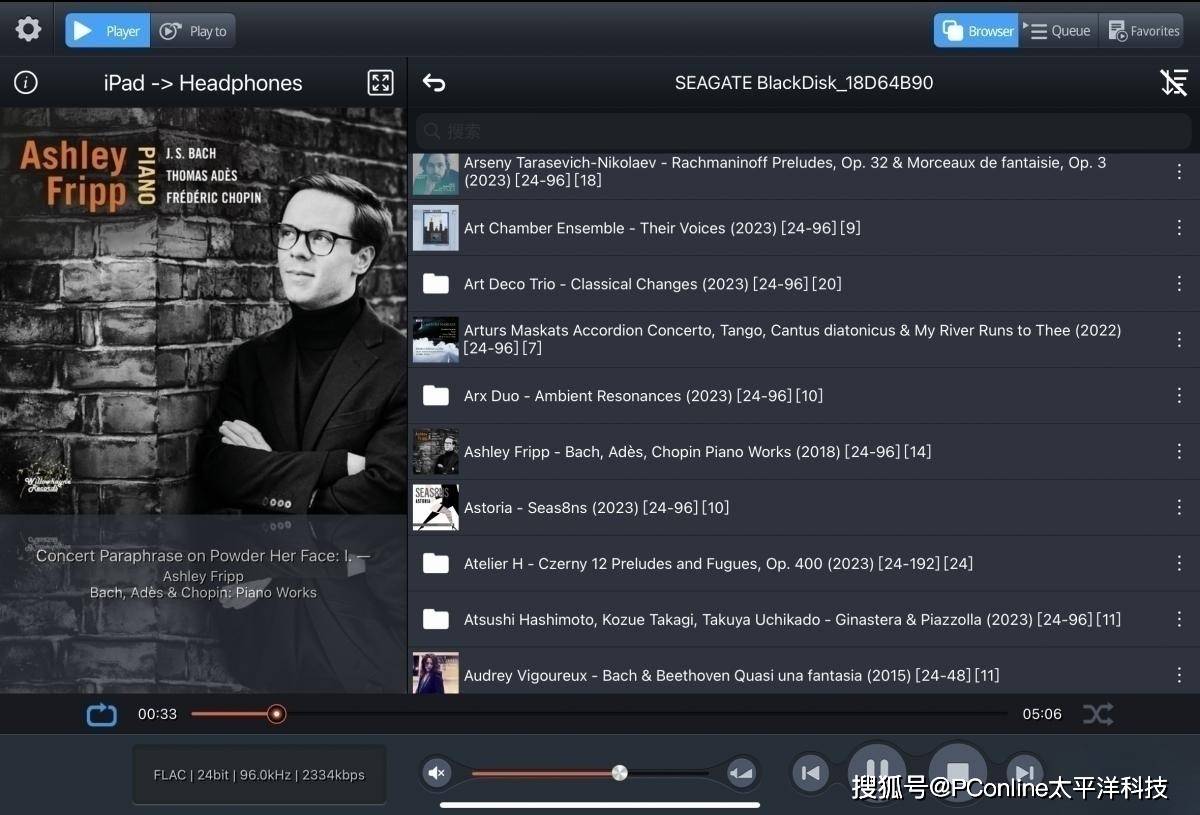
Task: Click the clear playlist icon
Action: pyautogui.click(x=1173, y=83)
